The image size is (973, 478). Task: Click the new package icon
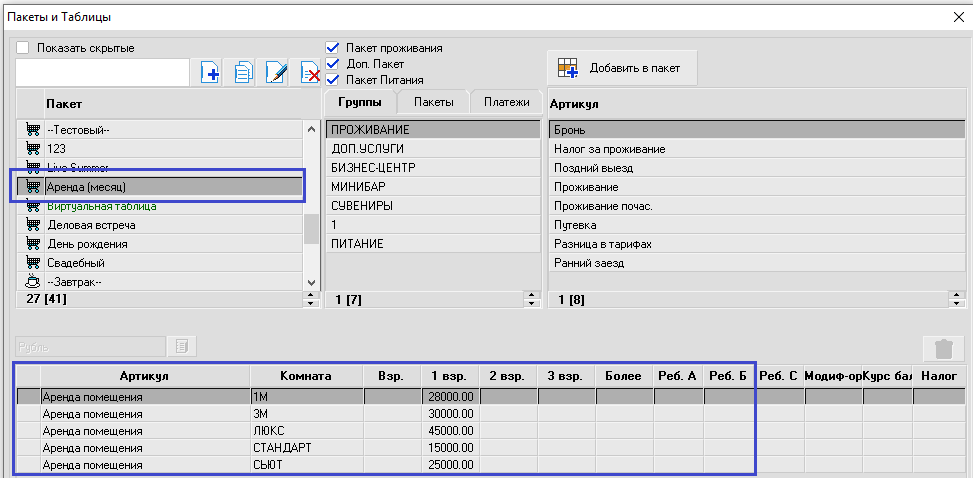click(210, 72)
